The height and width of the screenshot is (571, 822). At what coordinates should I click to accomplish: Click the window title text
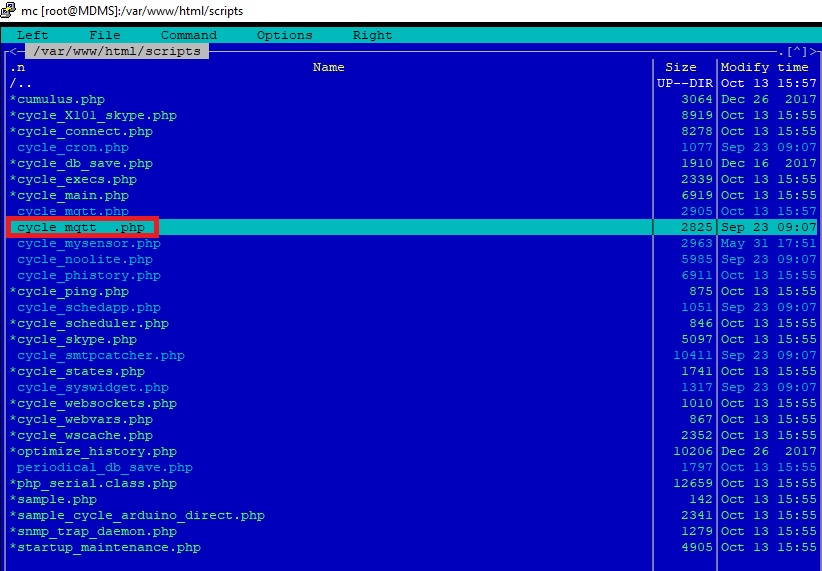point(132,10)
